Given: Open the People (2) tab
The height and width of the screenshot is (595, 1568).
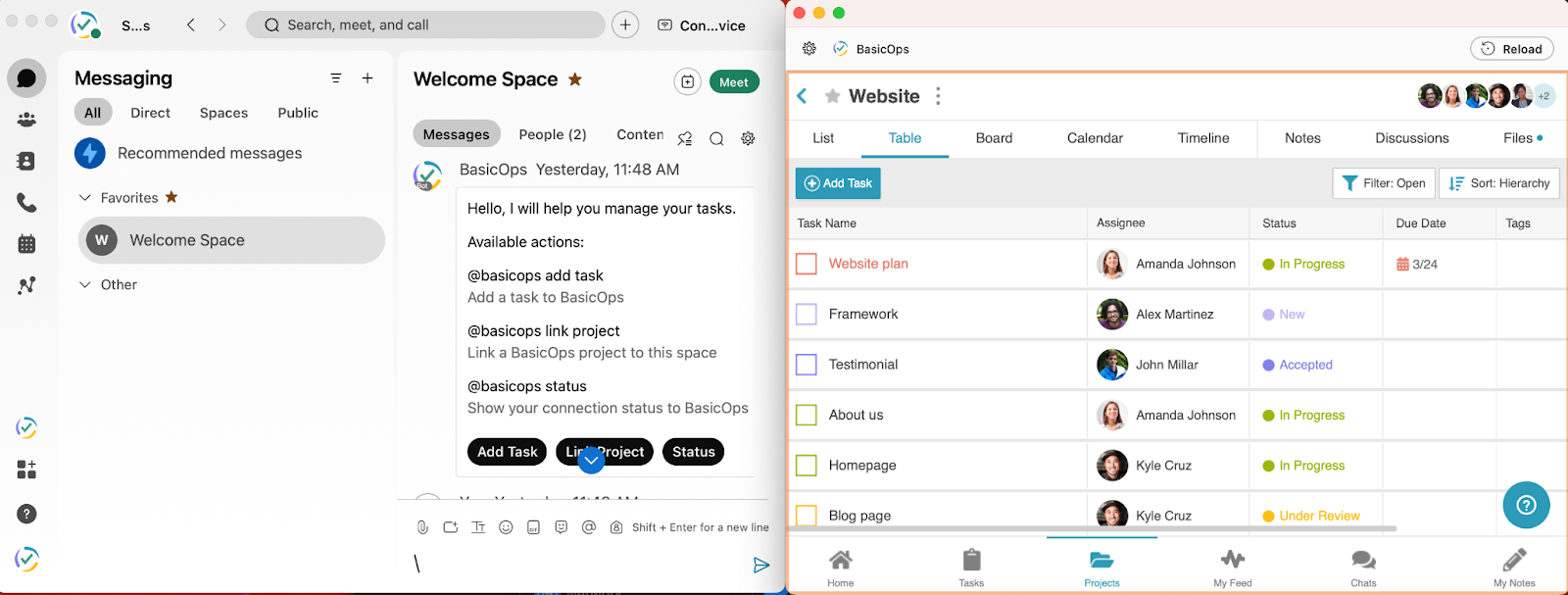Looking at the screenshot, I should click(x=553, y=134).
